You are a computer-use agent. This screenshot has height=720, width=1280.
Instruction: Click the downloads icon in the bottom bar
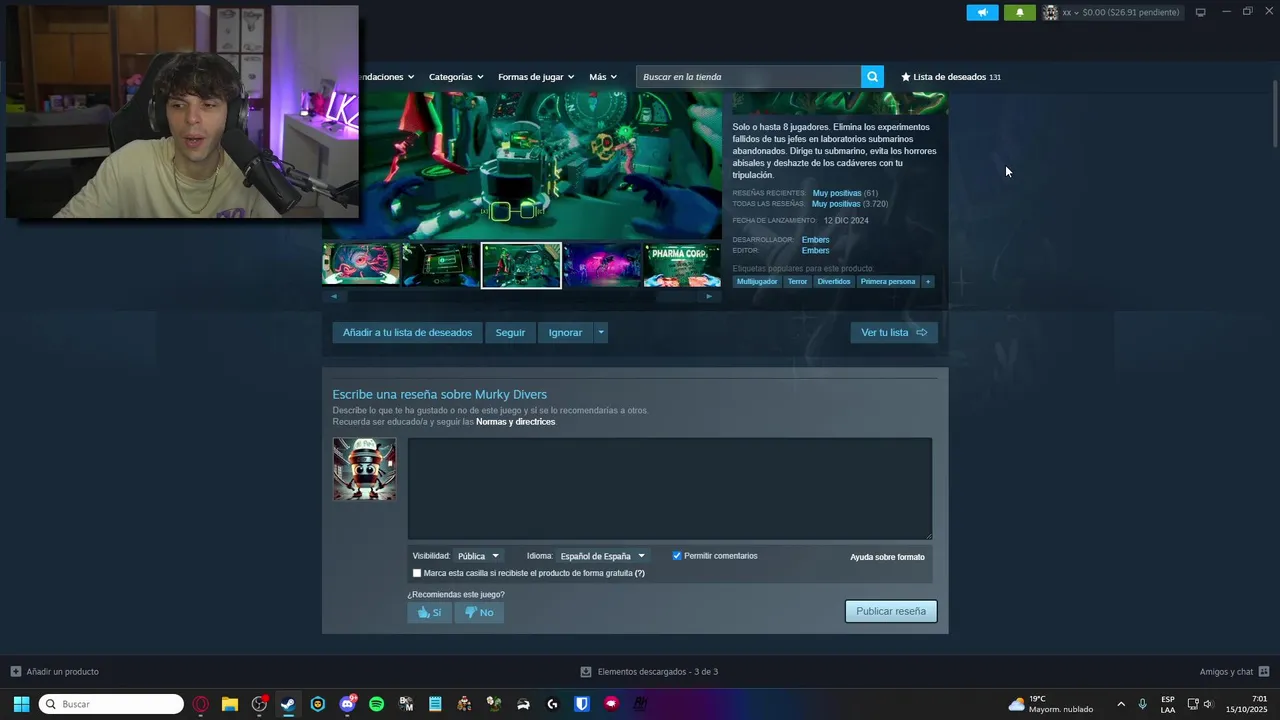click(586, 671)
